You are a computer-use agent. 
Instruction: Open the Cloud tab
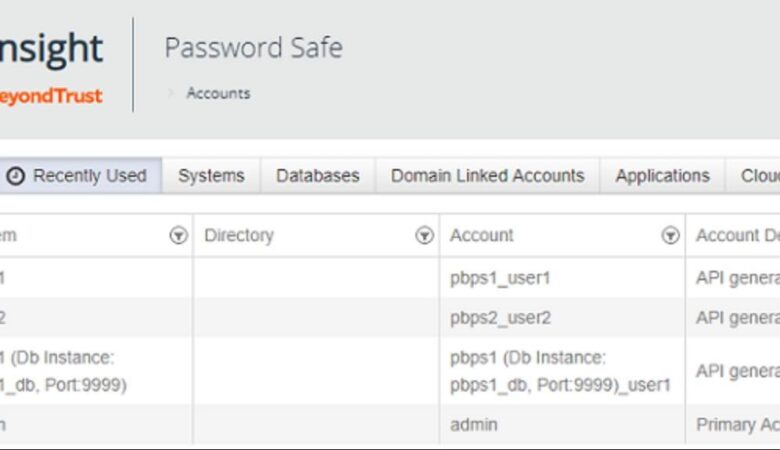pos(753,176)
